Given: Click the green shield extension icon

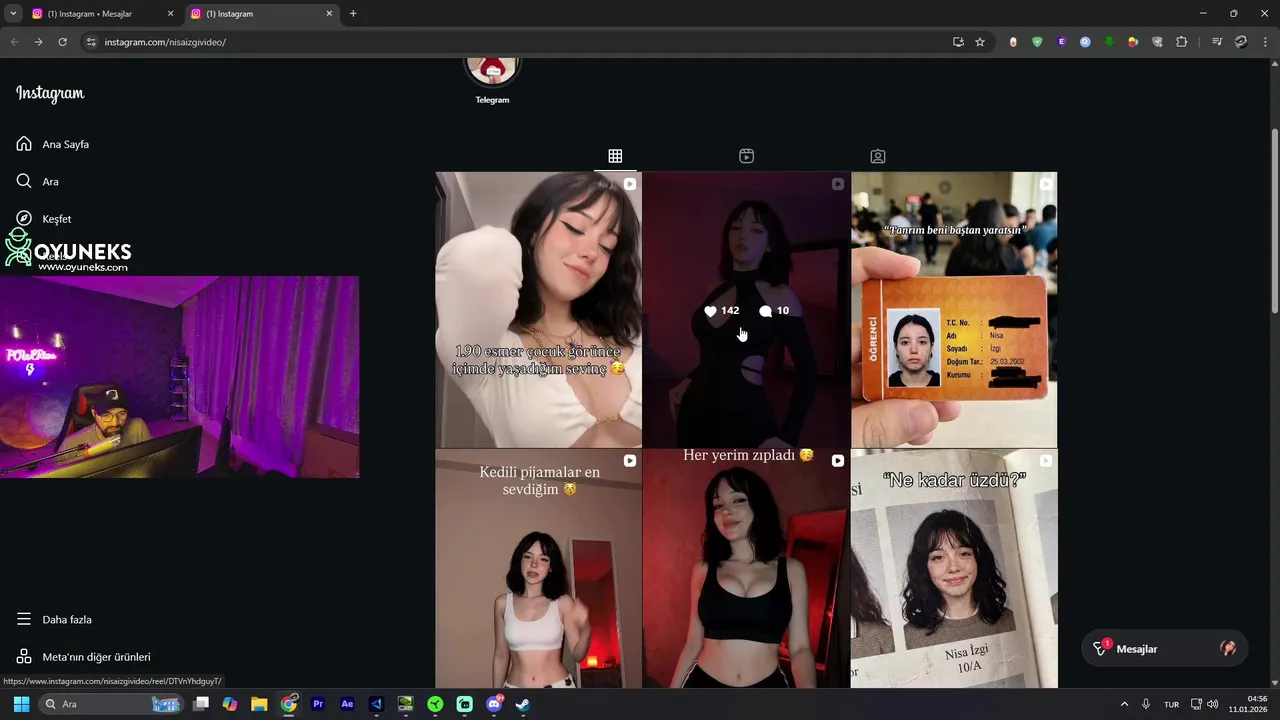Looking at the screenshot, I should 1037,42.
